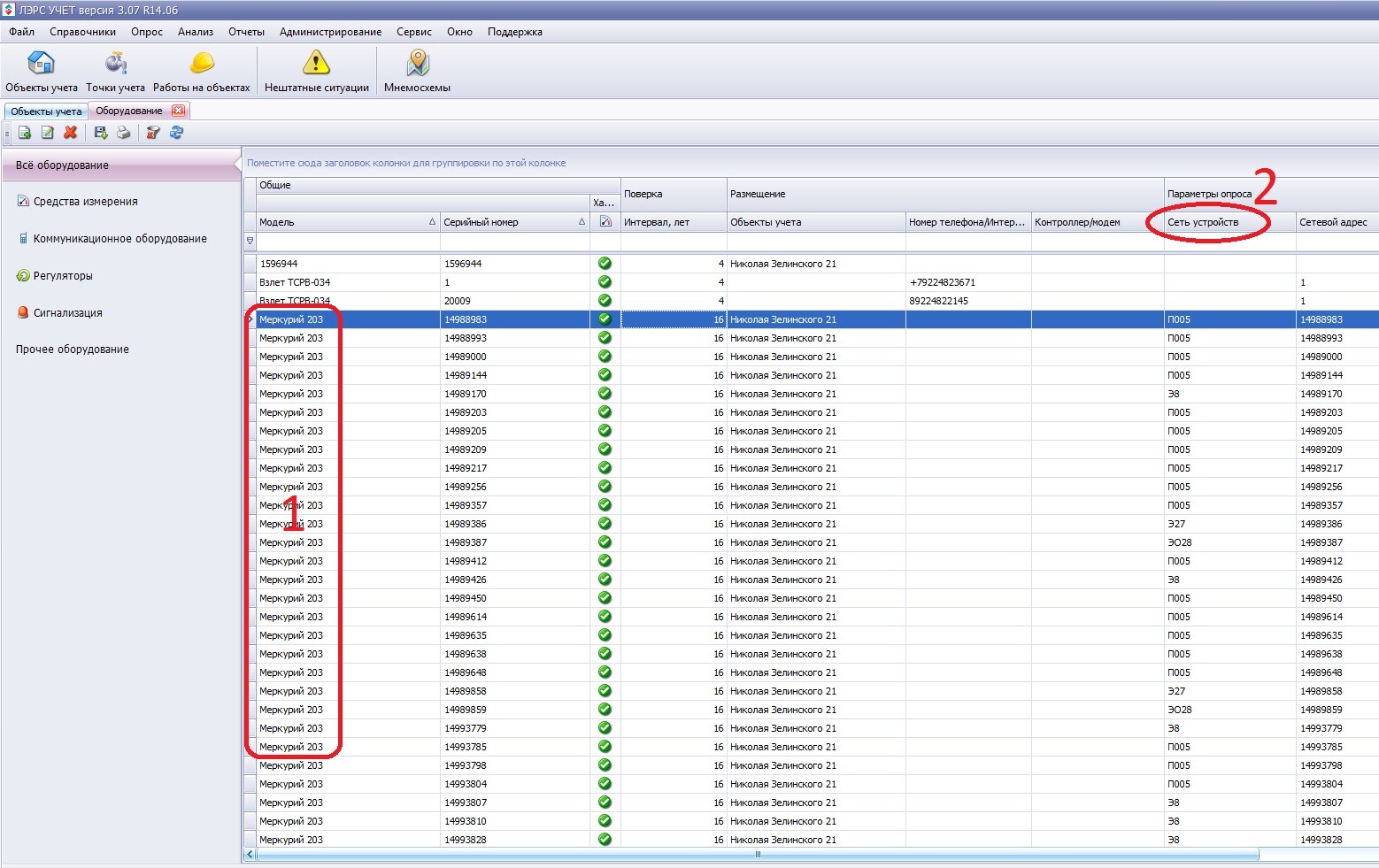Screen dimensions: 1379x868
Task: Click first row model cell 1596944
Action: pos(348,264)
